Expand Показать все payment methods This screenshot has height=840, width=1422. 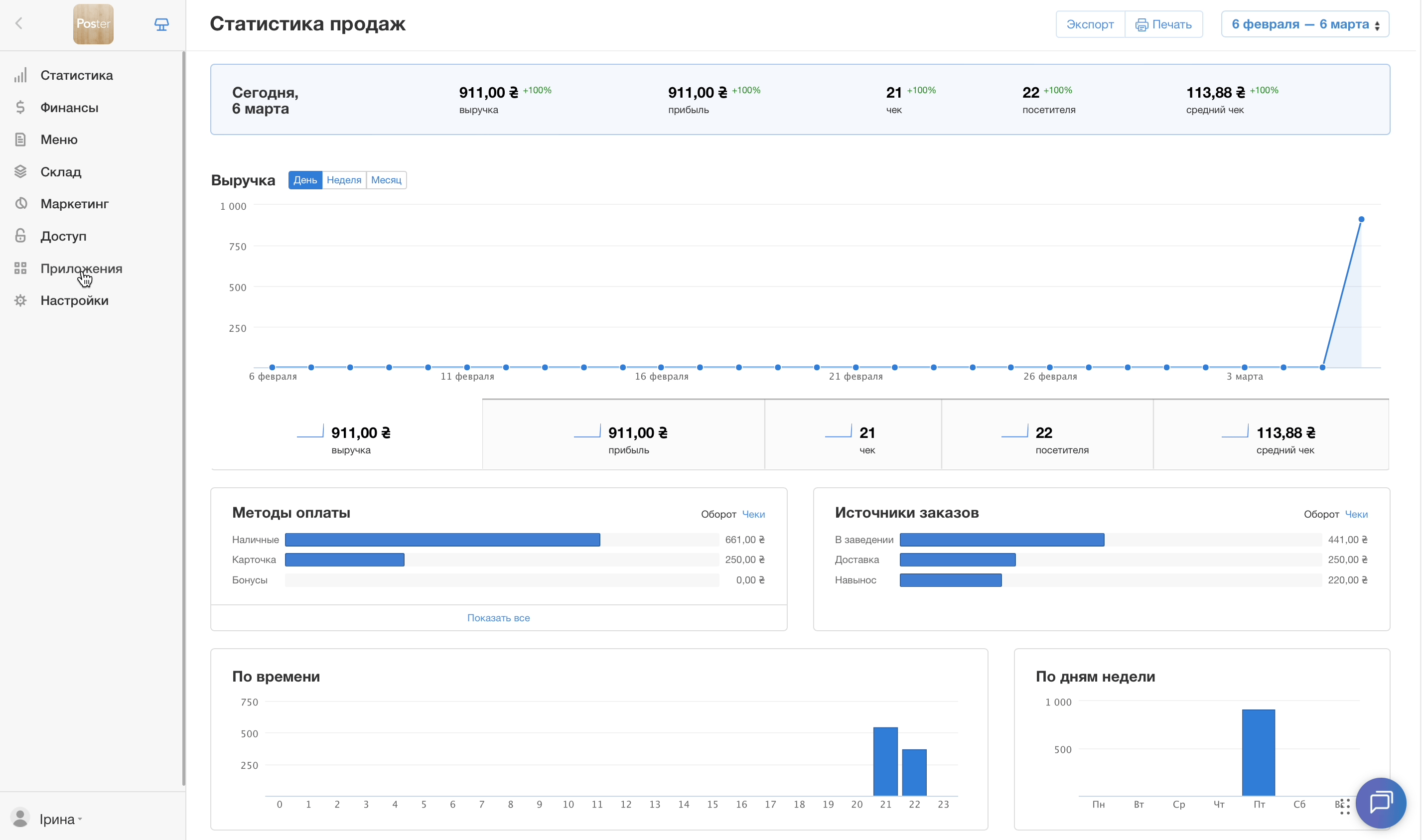pyautogui.click(x=498, y=618)
